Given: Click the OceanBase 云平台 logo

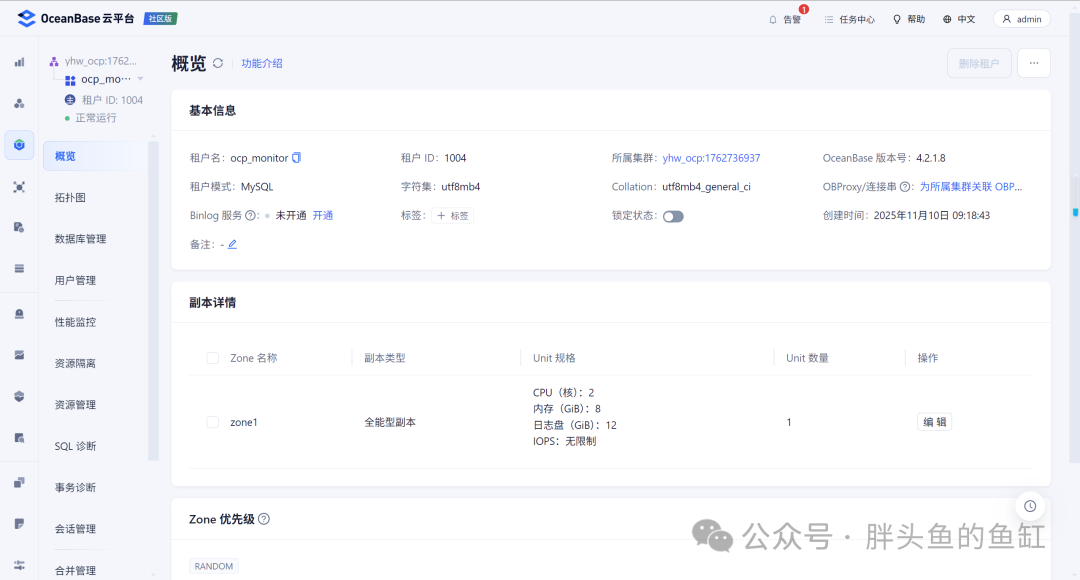Looking at the screenshot, I should click(x=76, y=19).
